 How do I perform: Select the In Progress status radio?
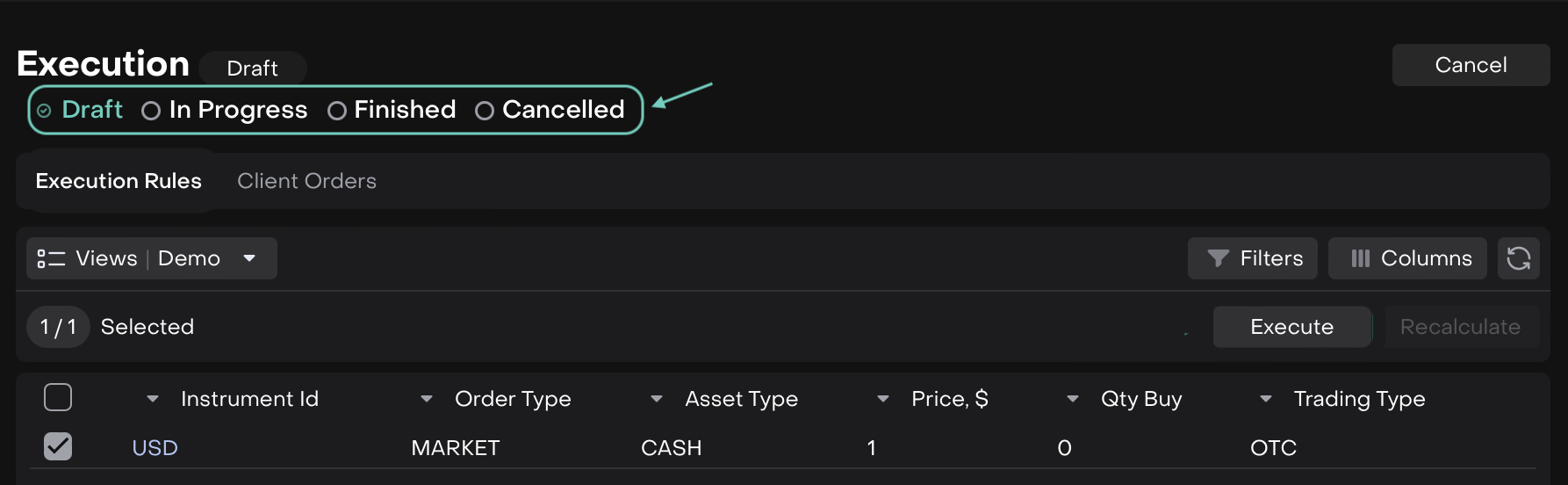(x=151, y=111)
